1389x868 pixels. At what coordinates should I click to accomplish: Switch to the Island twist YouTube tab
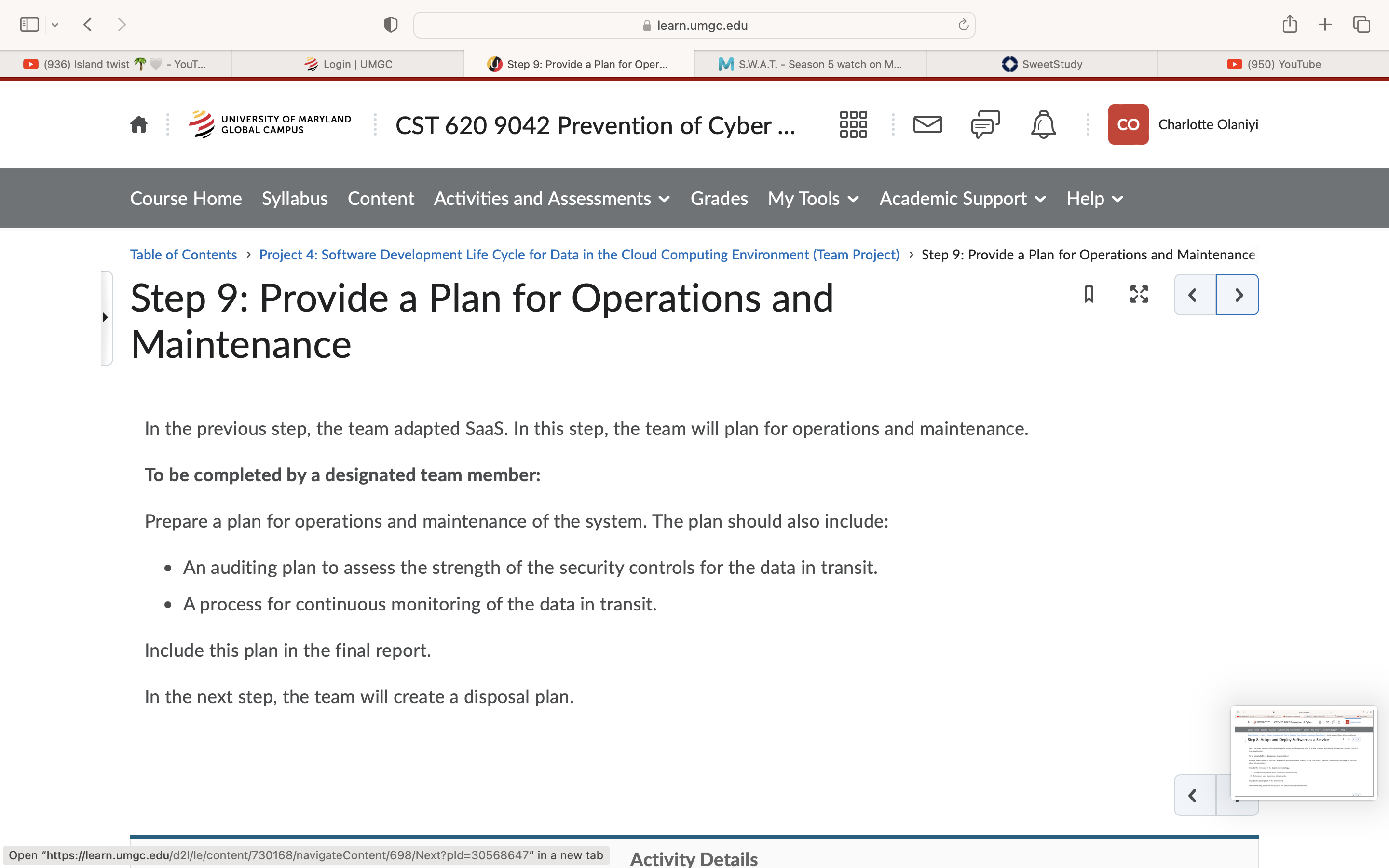click(x=115, y=64)
